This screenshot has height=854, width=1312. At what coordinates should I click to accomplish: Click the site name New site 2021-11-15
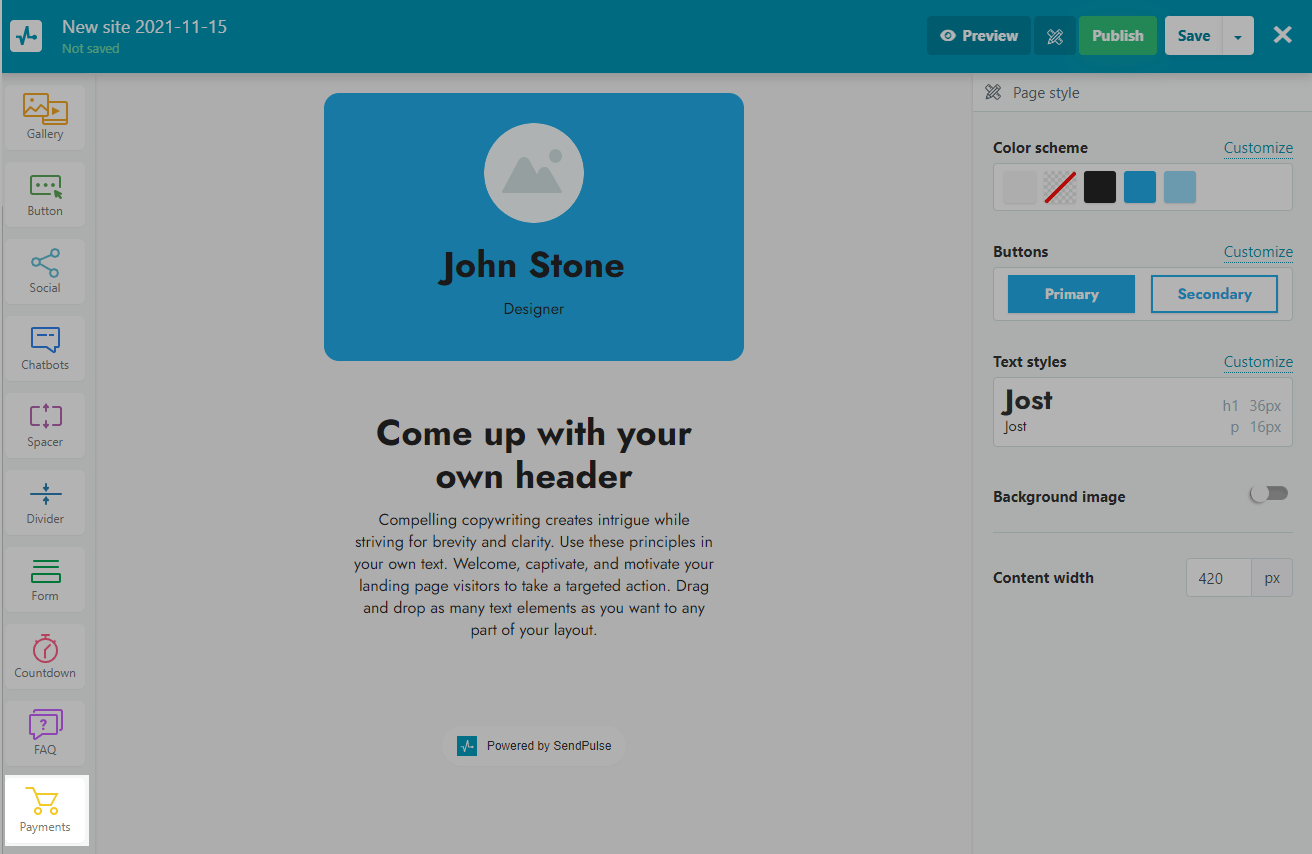144,27
